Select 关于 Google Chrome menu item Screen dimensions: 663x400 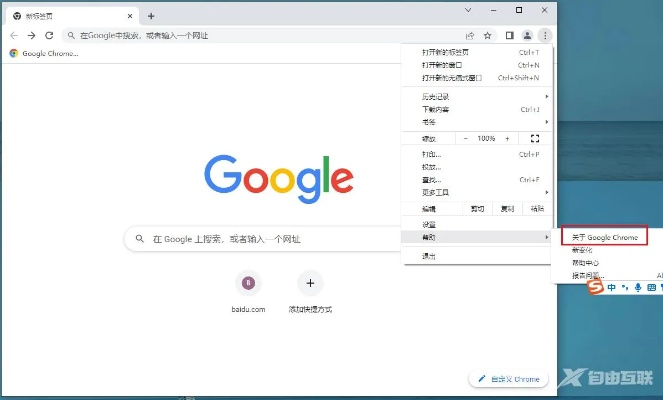point(603,237)
